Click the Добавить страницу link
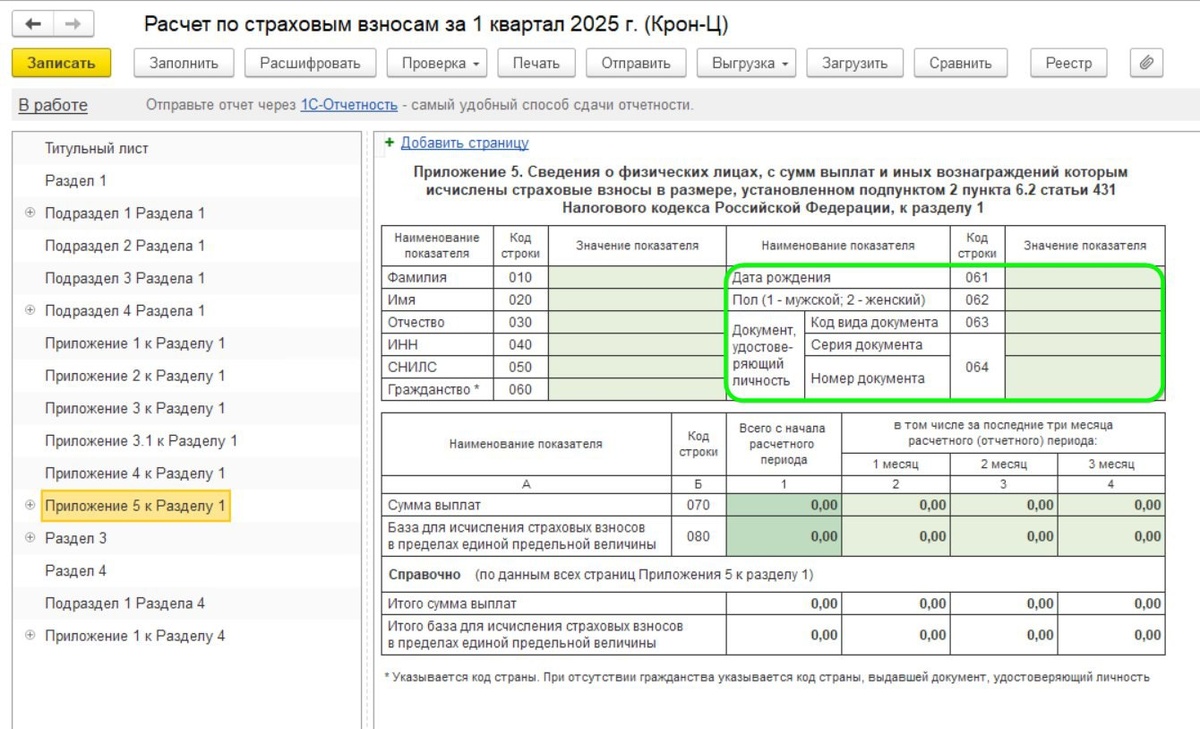The width and height of the screenshot is (1200, 729). pos(465,143)
